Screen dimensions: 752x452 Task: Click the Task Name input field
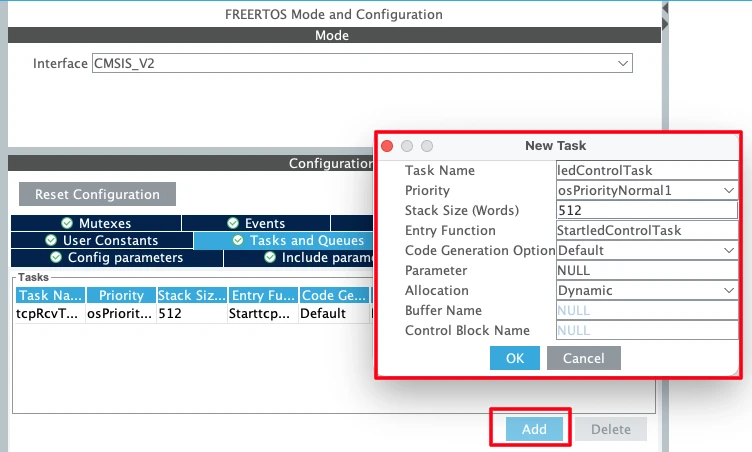[647, 170]
